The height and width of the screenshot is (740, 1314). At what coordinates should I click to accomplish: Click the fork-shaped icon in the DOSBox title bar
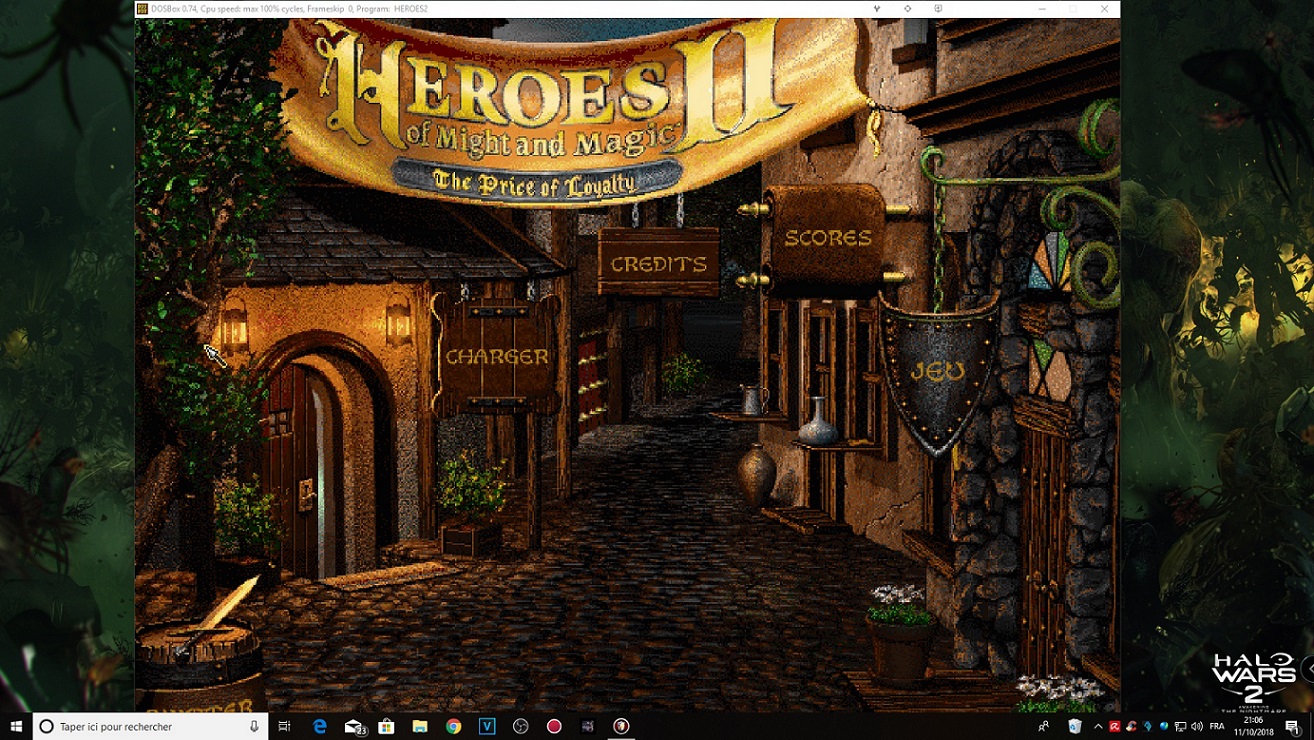click(877, 9)
